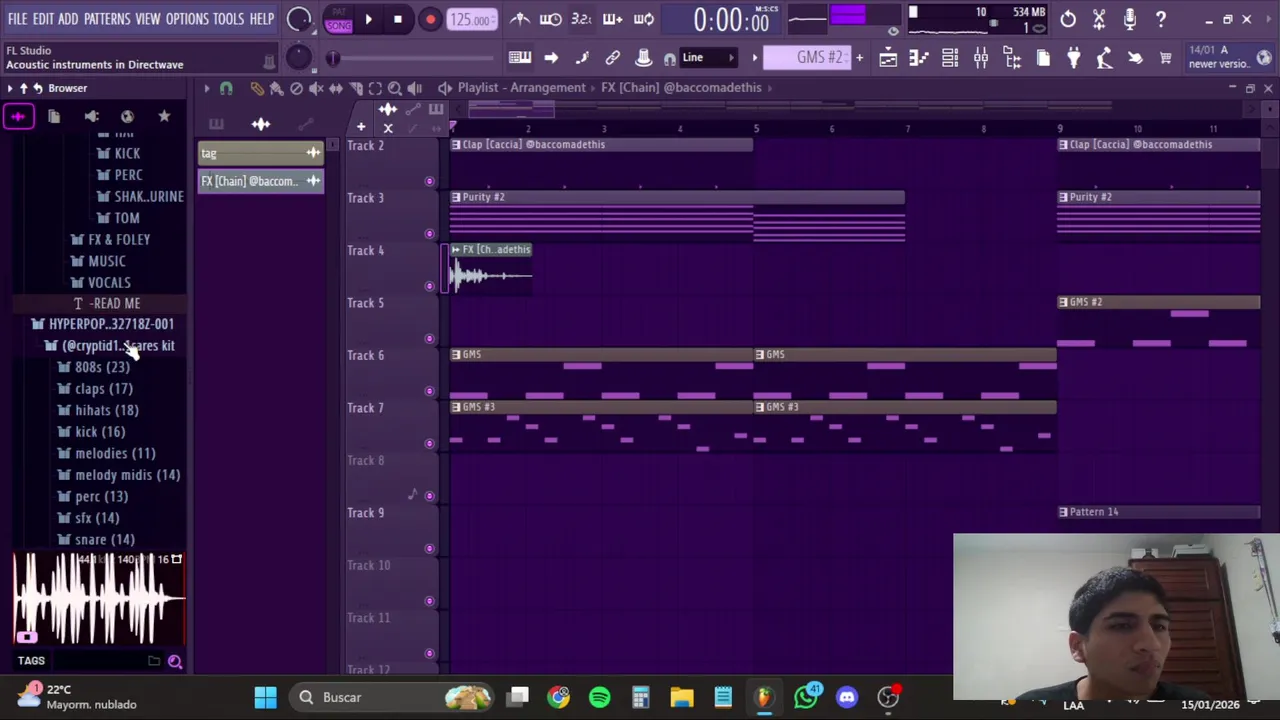The width and height of the screenshot is (1280, 720).
Task: Select the zoom tool in playlist toolbar
Action: point(395,88)
